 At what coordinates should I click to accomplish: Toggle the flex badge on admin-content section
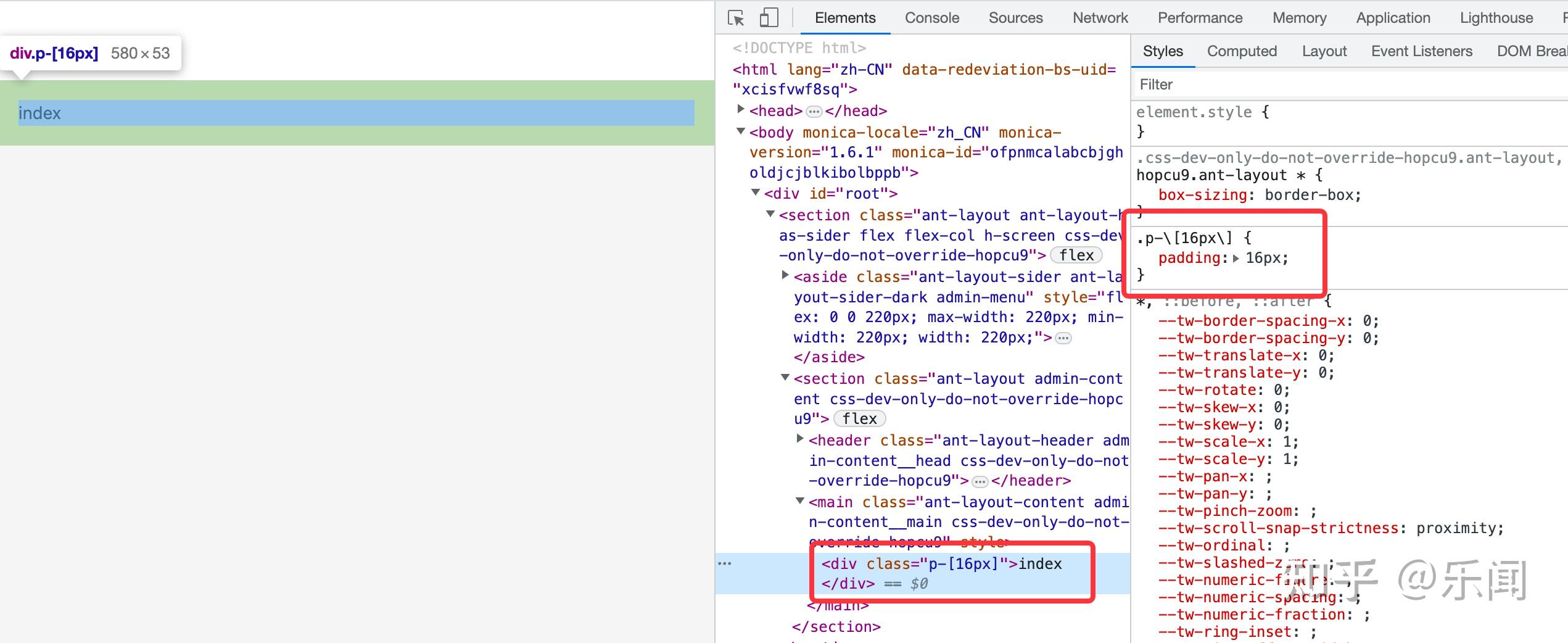(x=859, y=418)
